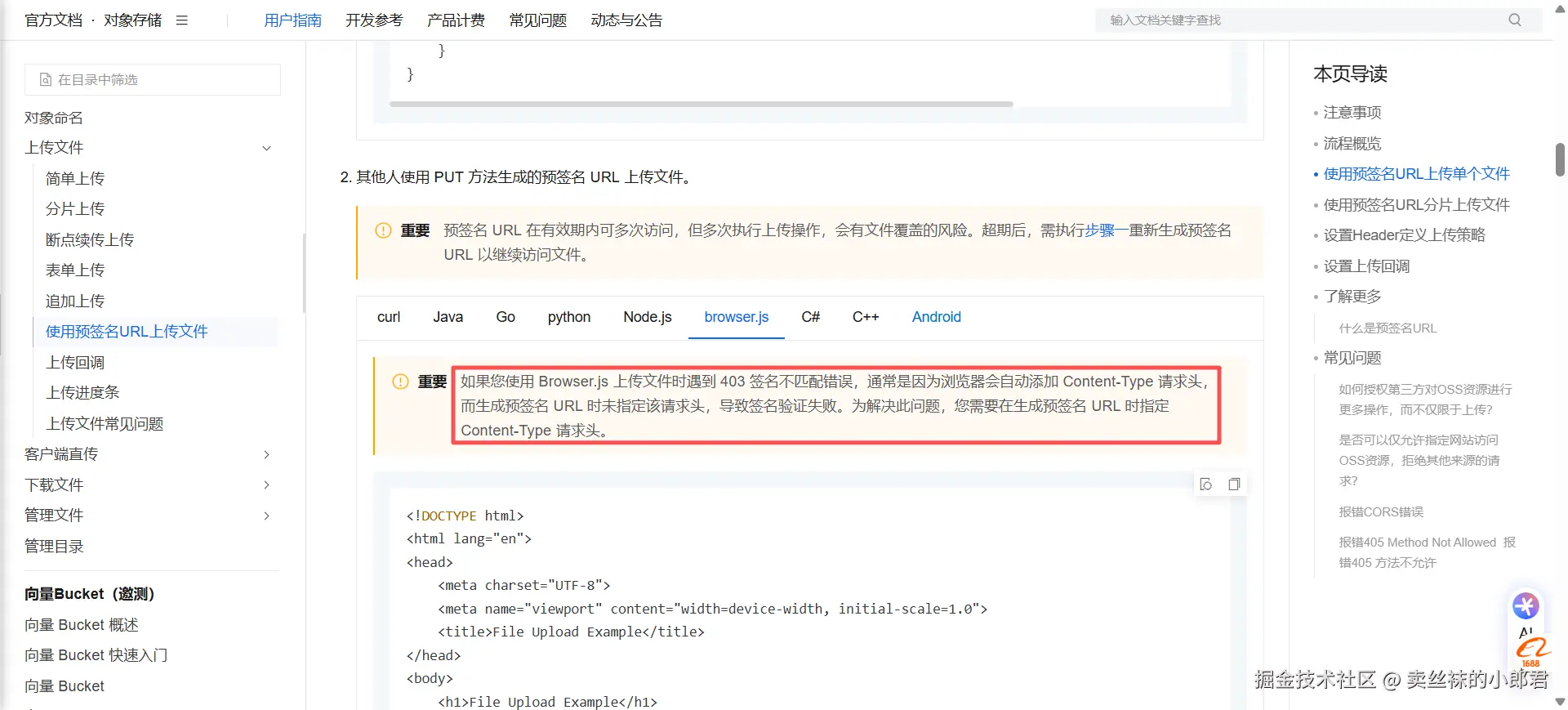Open 上传回调 in the sidebar
The image size is (1568, 710).
75,363
